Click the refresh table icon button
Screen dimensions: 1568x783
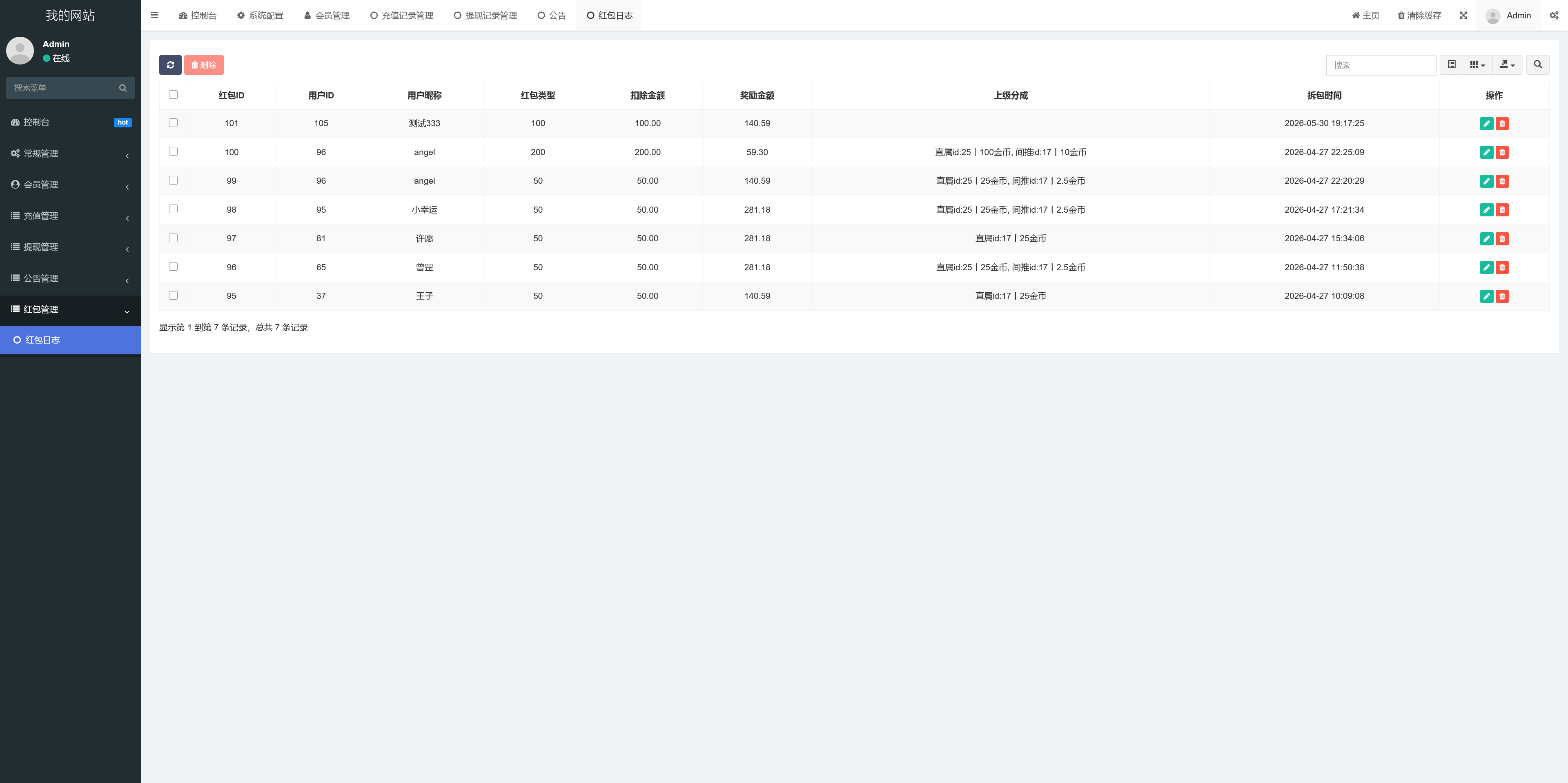tap(170, 65)
